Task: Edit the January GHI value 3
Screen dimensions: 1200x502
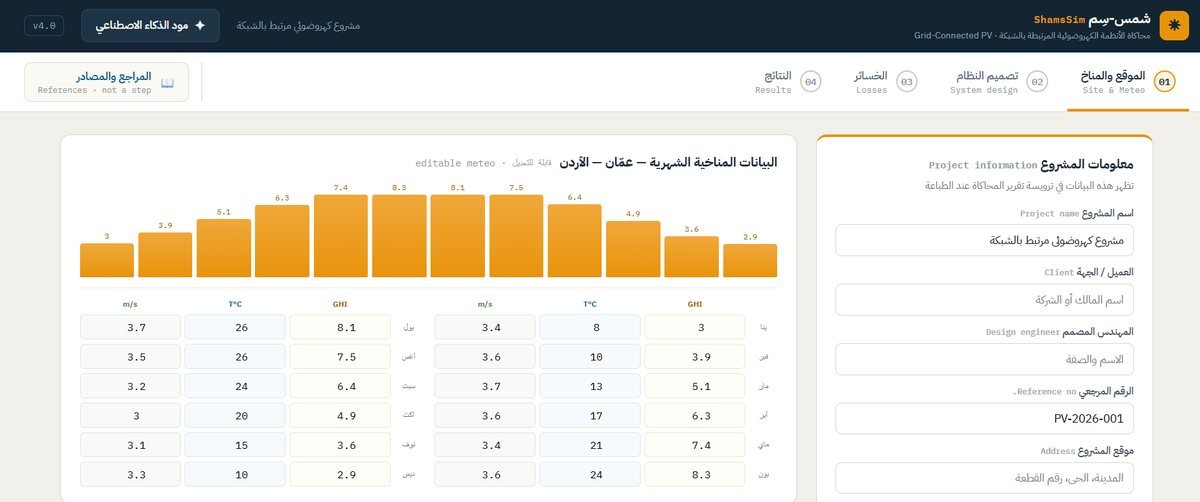Action: [x=694, y=327]
